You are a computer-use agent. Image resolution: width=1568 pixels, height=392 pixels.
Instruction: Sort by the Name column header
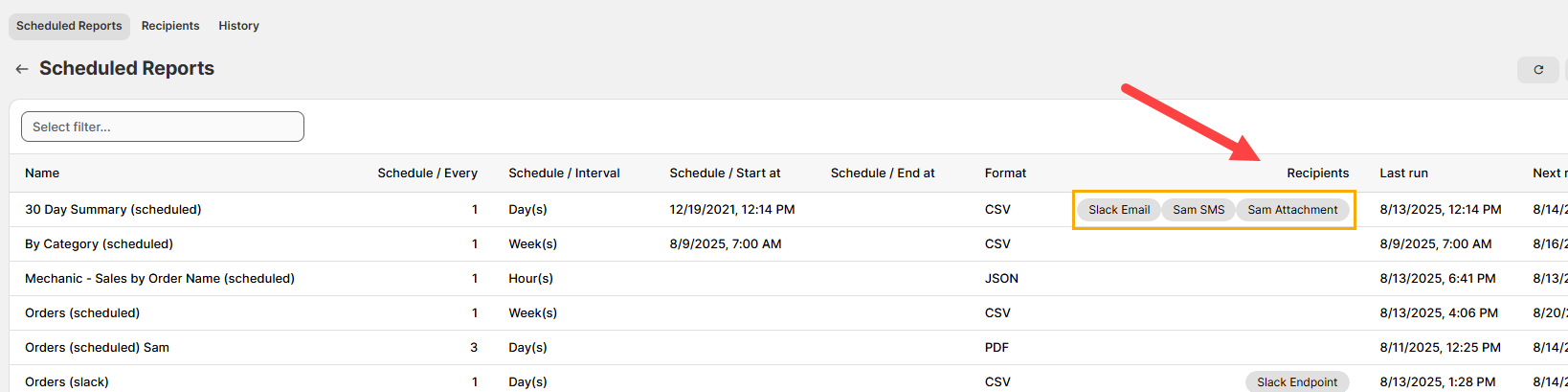42,173
